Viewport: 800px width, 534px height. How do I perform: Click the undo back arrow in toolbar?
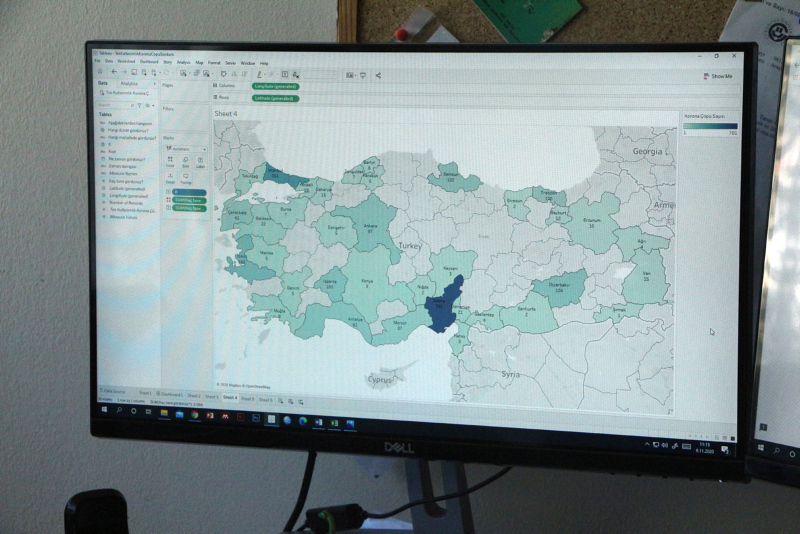click(113, 73)
